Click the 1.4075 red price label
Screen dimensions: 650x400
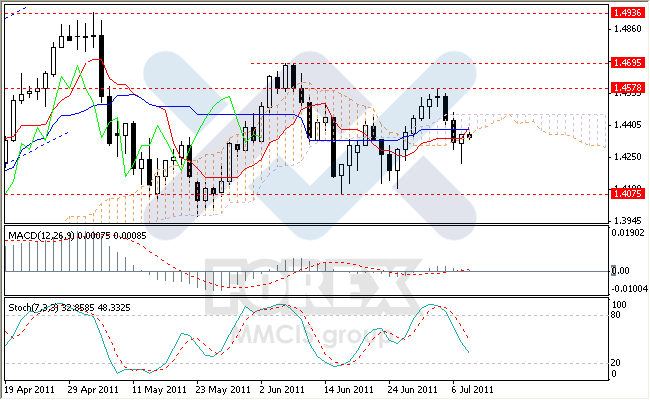click(628, 194)
